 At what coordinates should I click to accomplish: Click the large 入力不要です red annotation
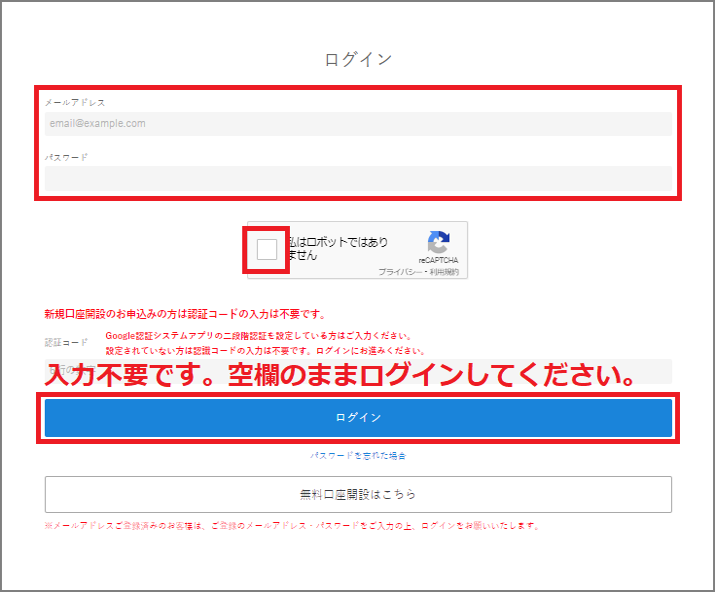(x=340, y=378)
